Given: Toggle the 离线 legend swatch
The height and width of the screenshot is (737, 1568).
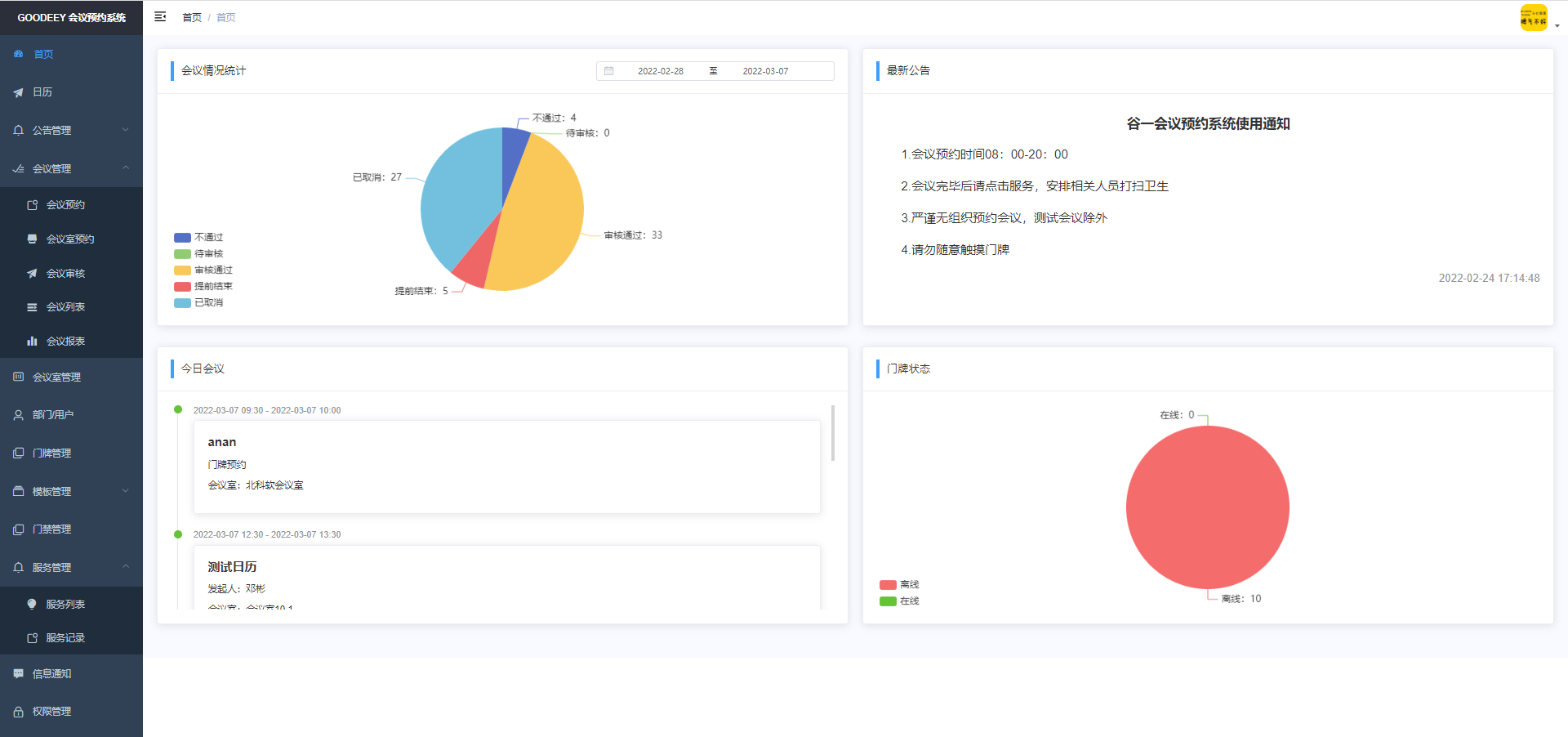Looking at the screenshot, I should tap(888, 585).
